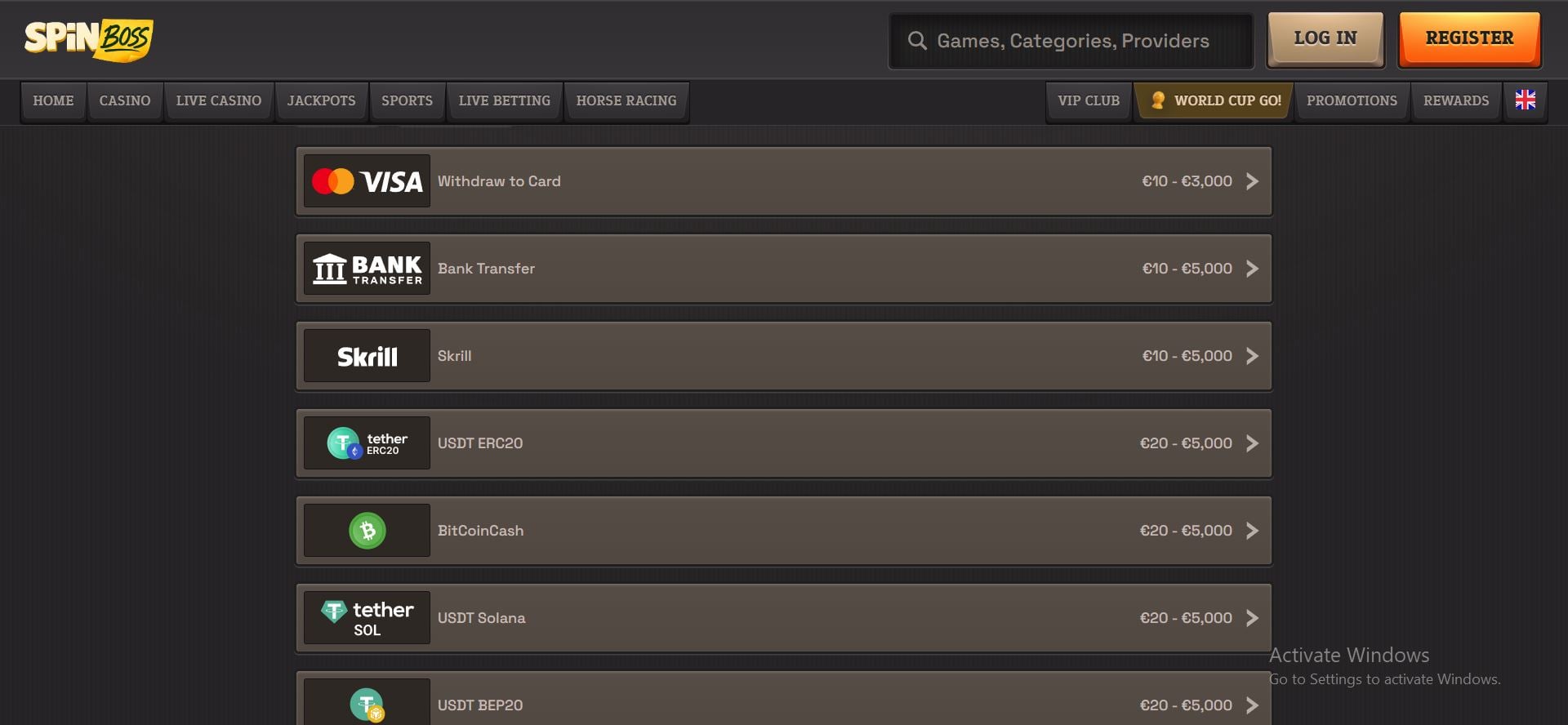The height and width of the screenshot is (725, 1568).
Task: Choose the BitCoinCash label
Action: 480,531
